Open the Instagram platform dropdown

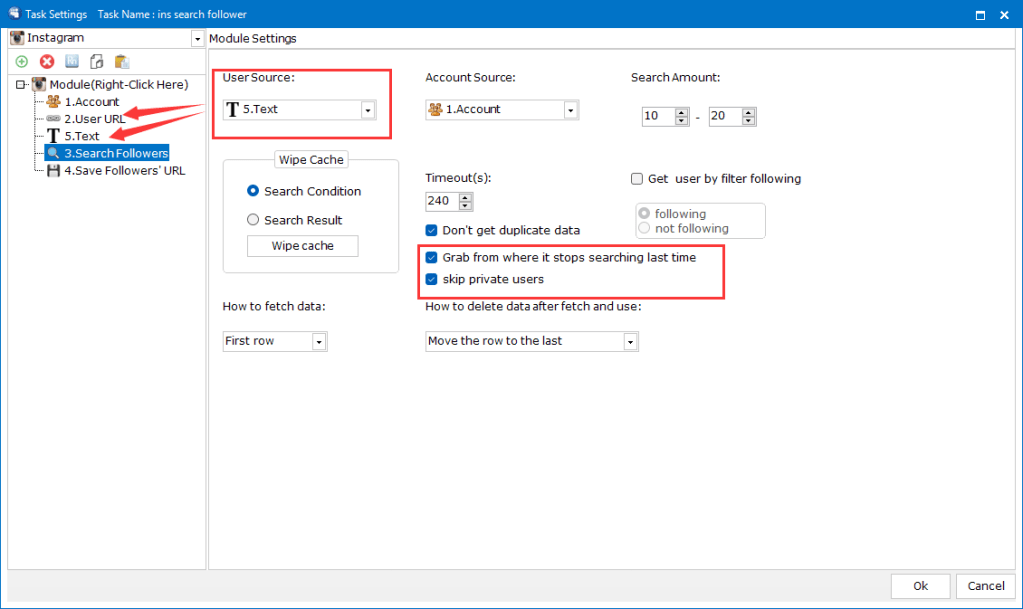point(197,38)
